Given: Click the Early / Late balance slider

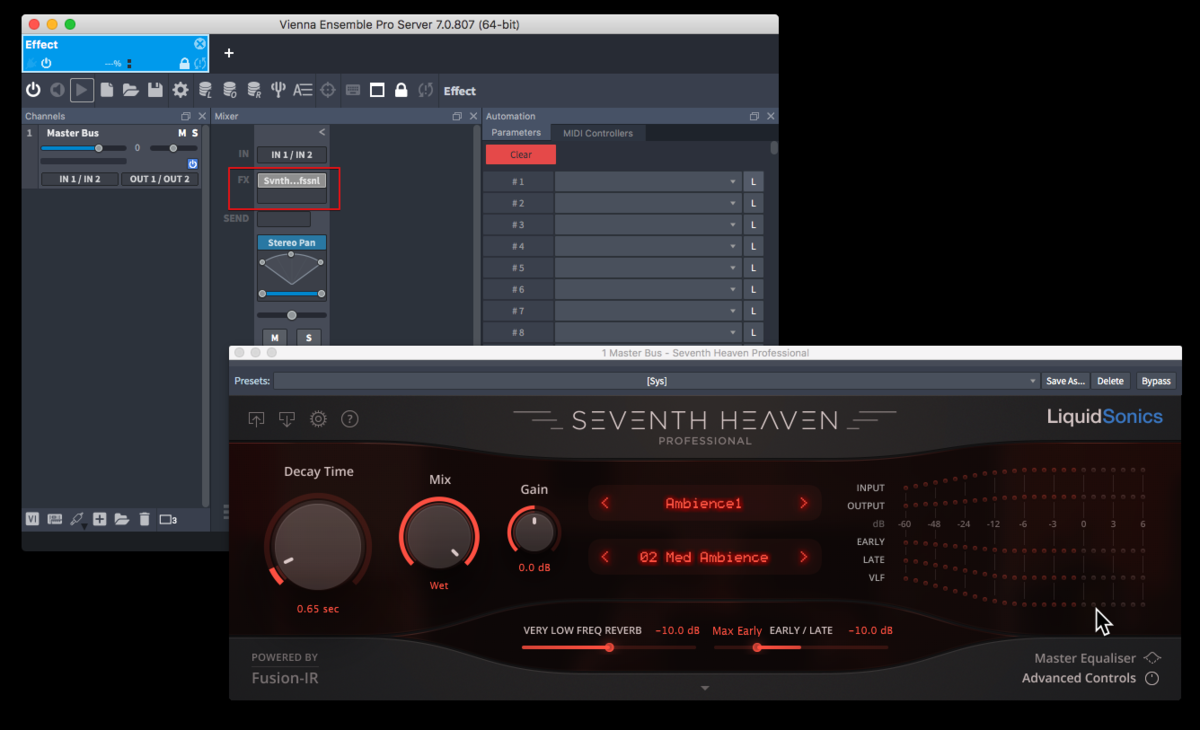Looking at the screenshot, I should pos(802,648).
